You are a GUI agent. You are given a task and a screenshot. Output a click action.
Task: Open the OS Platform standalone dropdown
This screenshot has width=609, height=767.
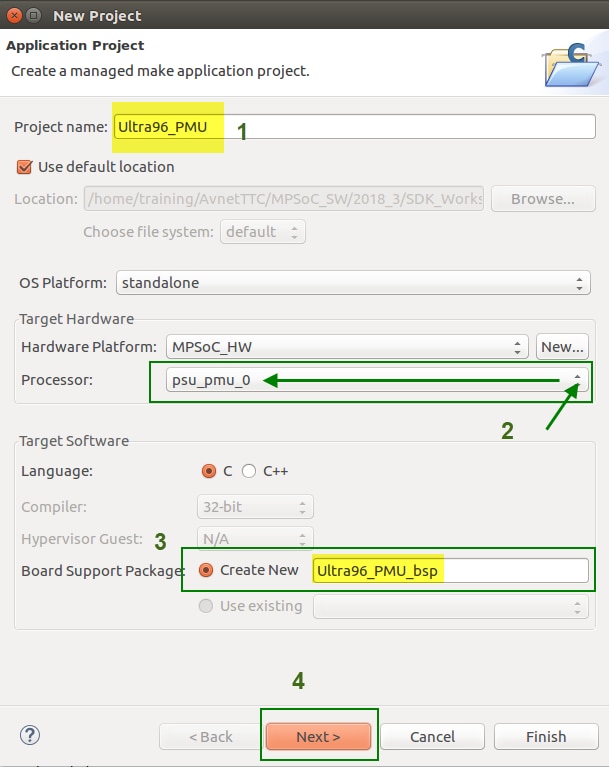pos(353,283)
